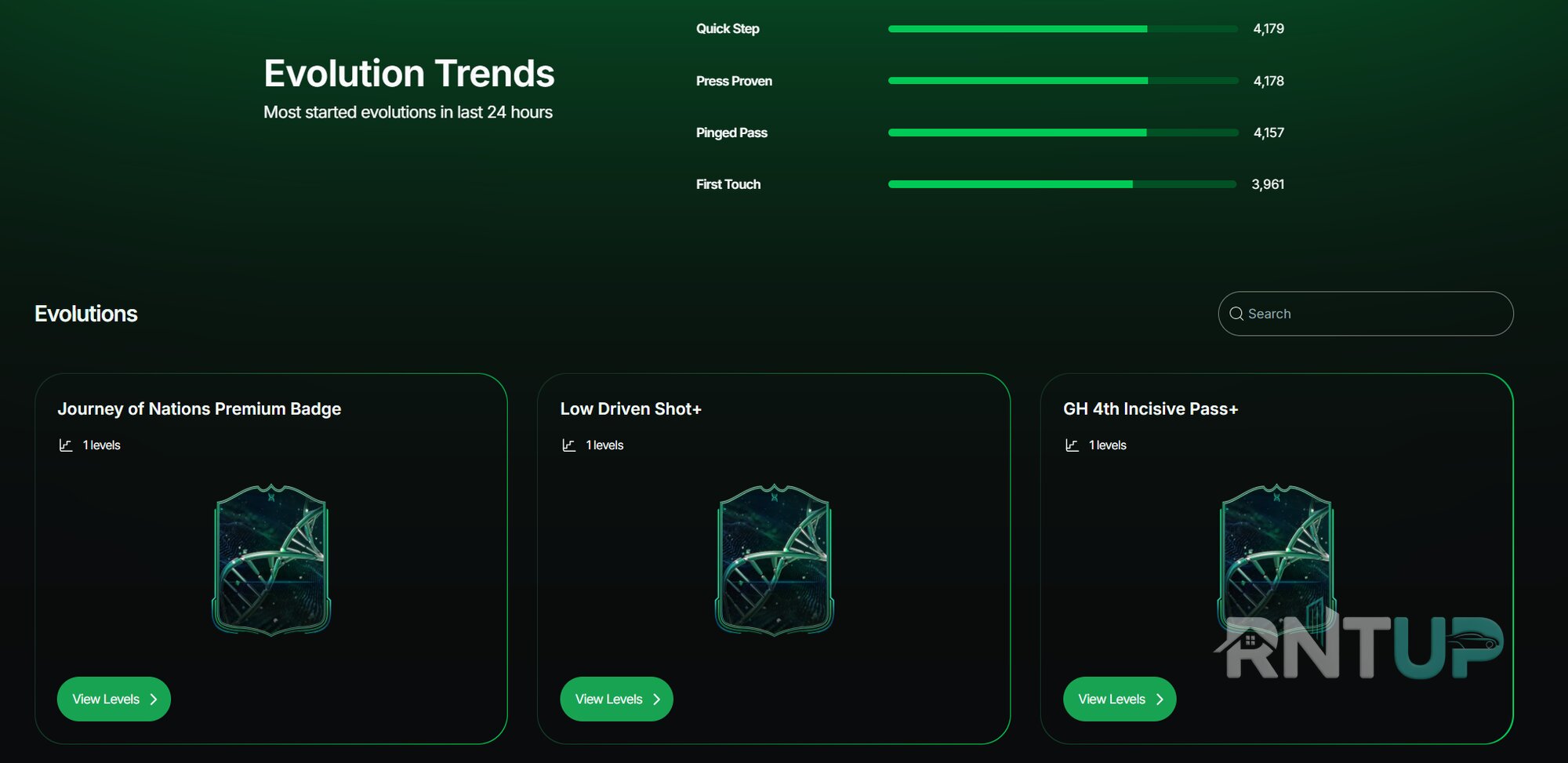Image resolution: width=1568 pixels, height=763 pixels.
Task: Click the search magnifier icon
Action: [1236, 314]
